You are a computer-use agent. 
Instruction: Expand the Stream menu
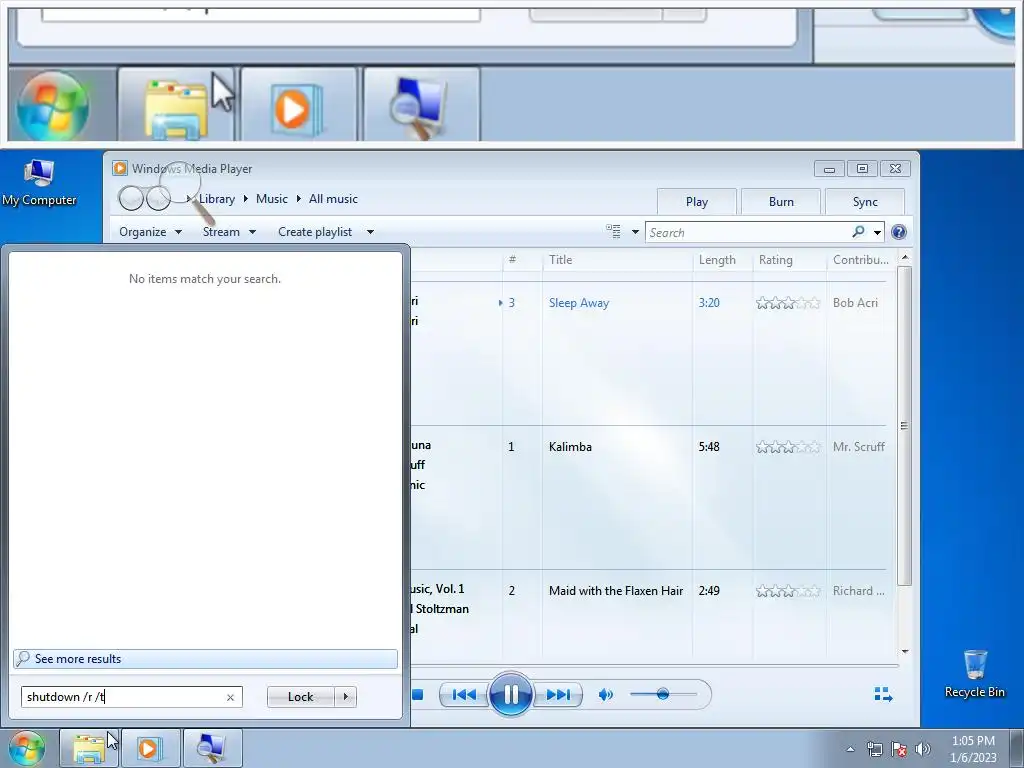click(x=229, y=232)
